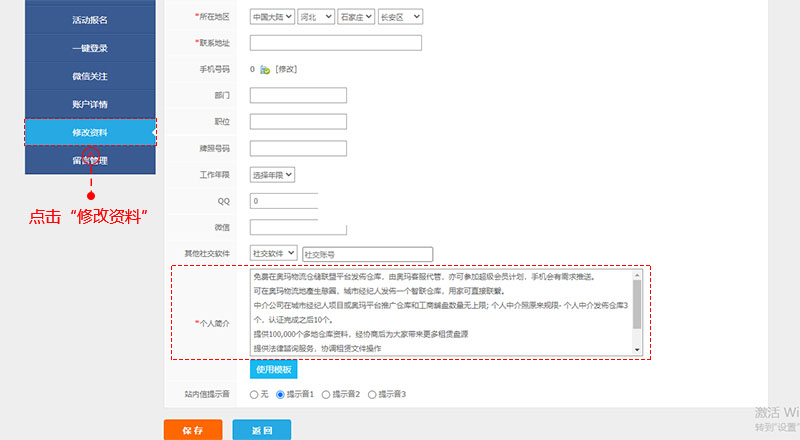Open the 中国大陆 country dropdown

272,17
